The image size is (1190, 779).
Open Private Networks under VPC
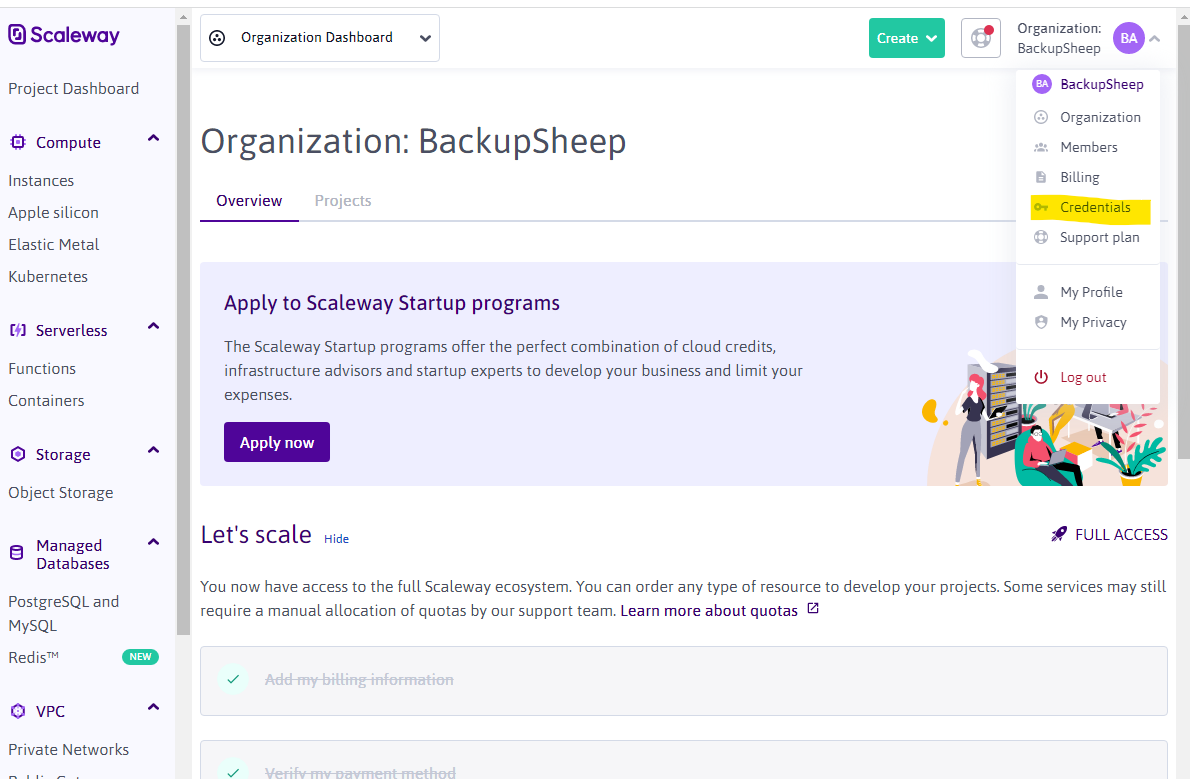68,749
